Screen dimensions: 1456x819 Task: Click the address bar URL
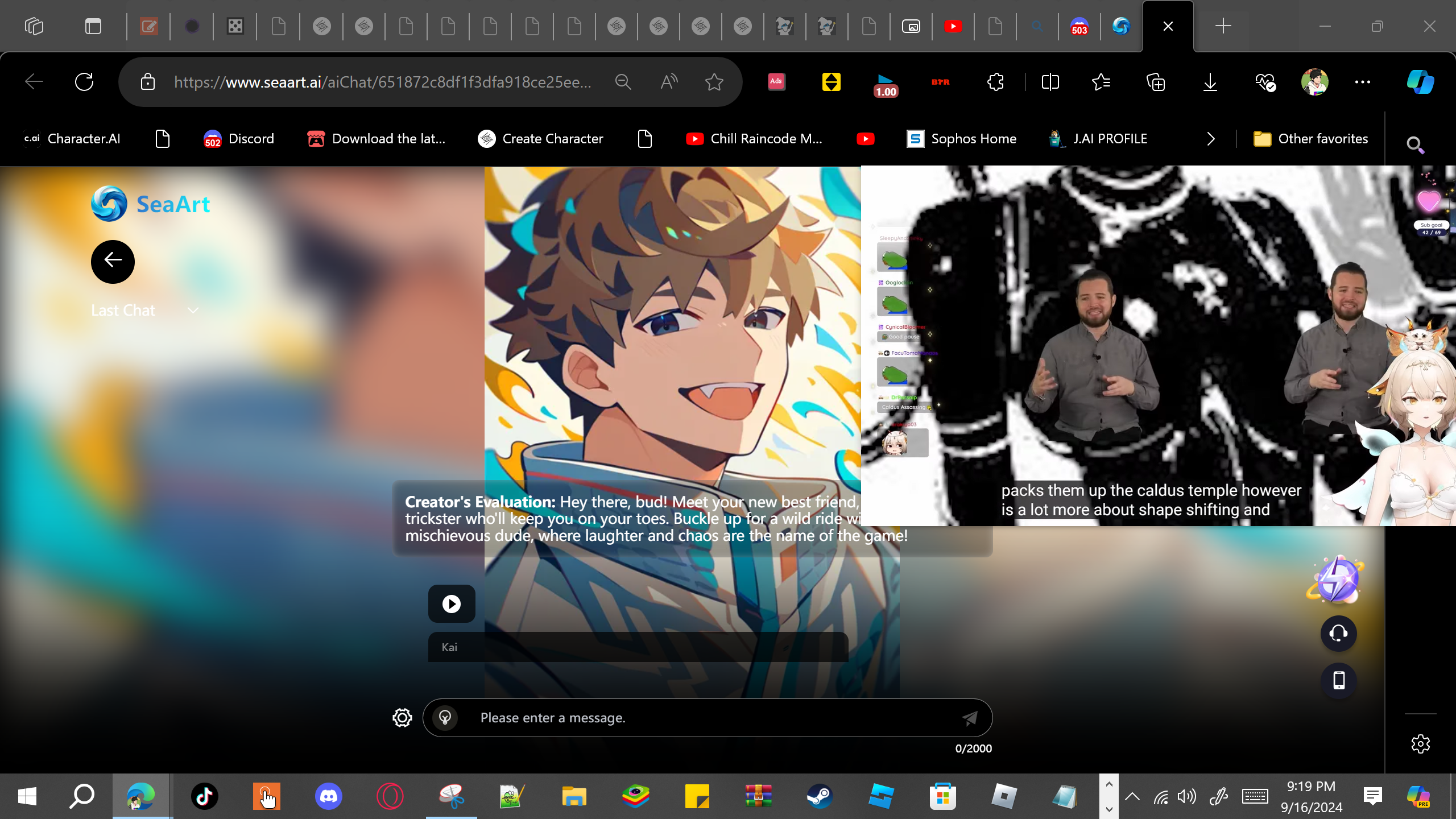point(383,82)
